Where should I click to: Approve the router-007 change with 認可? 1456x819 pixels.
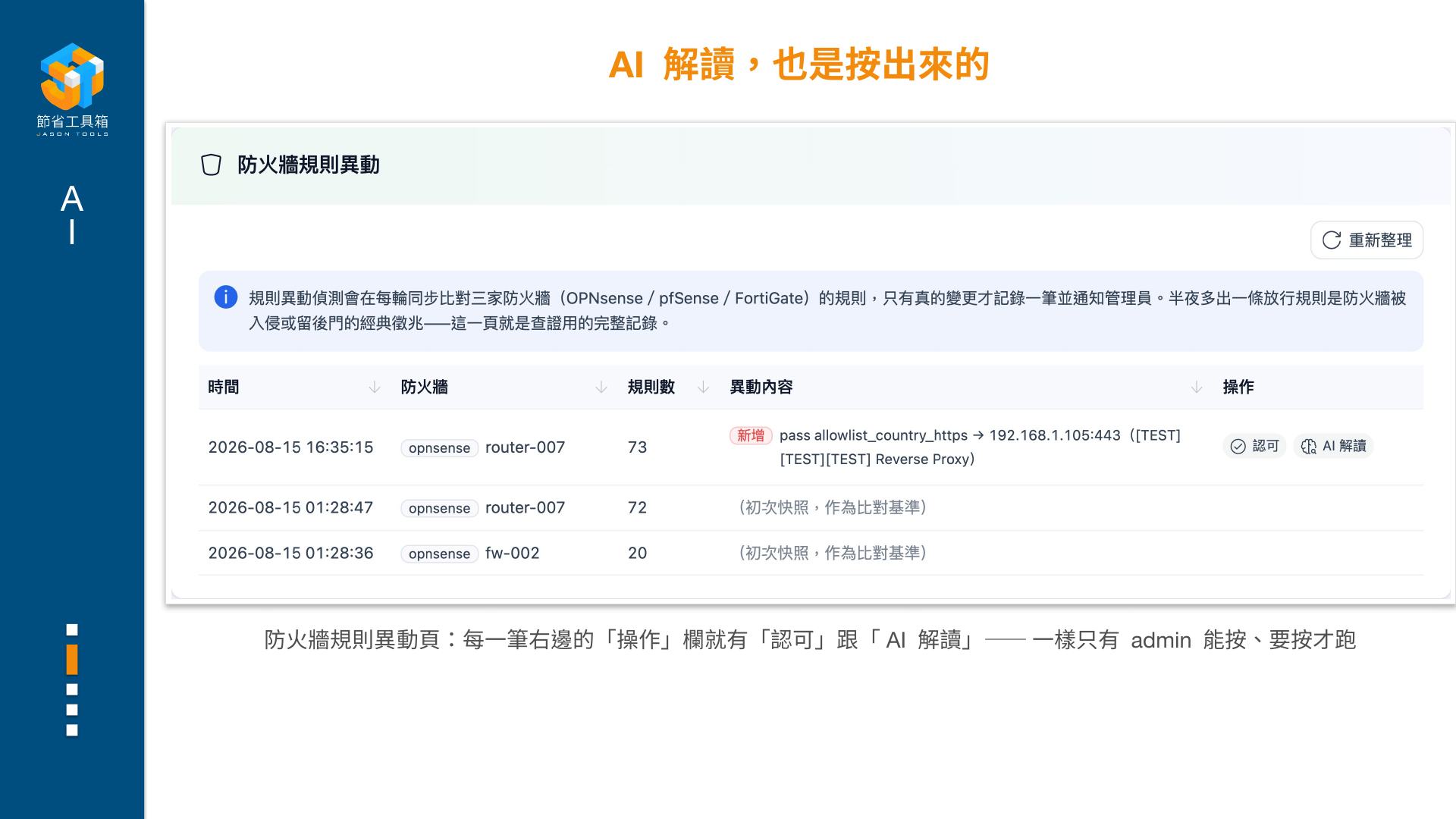click(1254, 447)
